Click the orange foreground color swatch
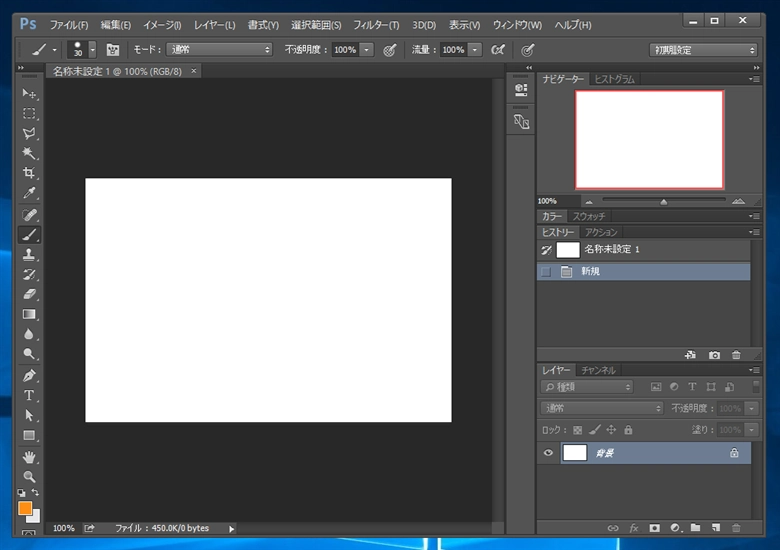Viewport: 780px width, 550px height. (25, 508)
